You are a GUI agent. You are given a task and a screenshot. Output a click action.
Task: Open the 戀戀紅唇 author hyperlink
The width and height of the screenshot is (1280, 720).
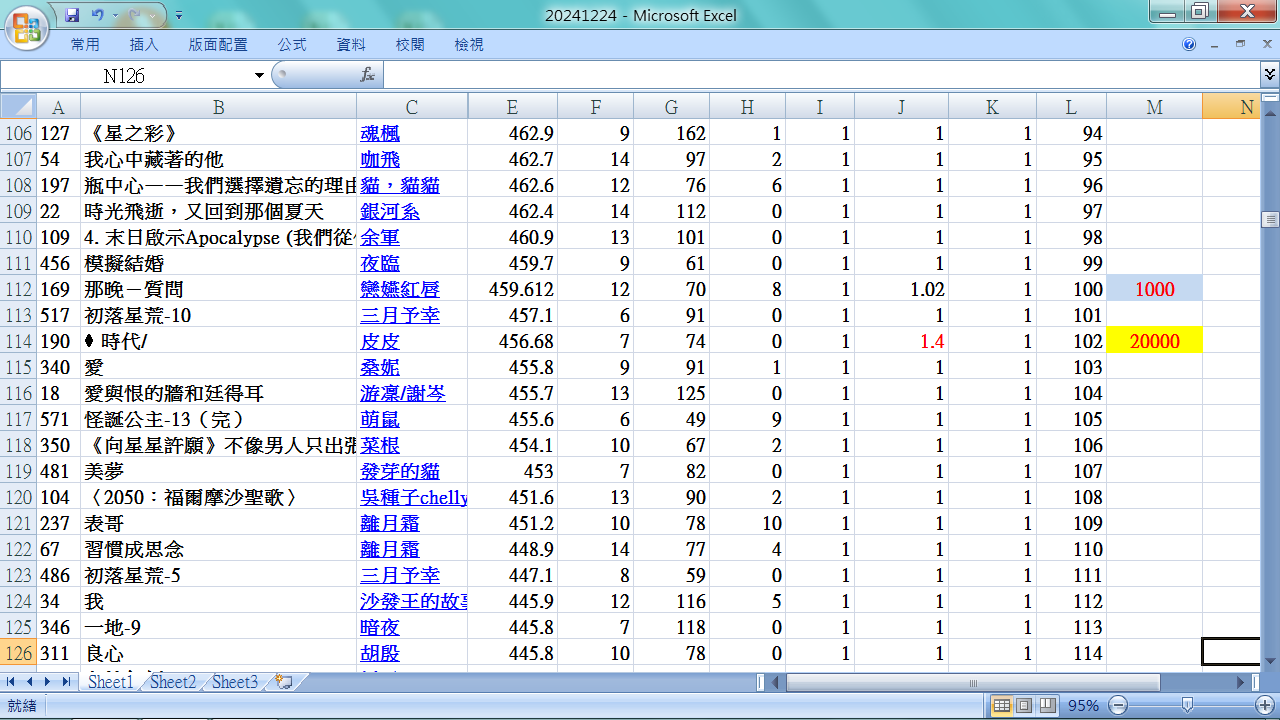pyautogui.click(x=400, y=289)
